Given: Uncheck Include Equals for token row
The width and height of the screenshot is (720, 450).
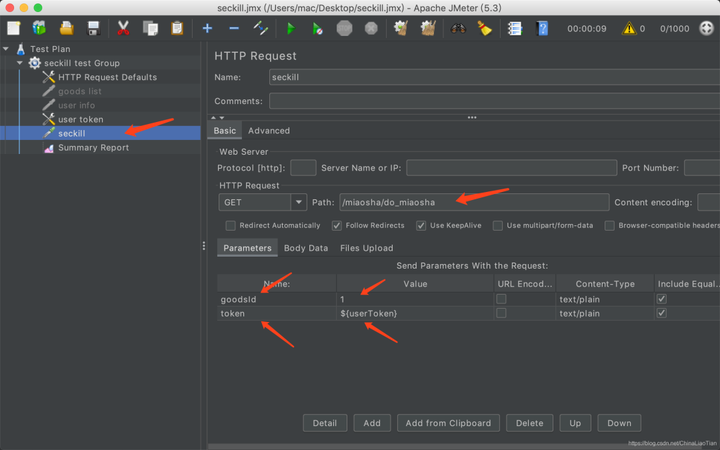Looking at the screenshot, I should [x=662, y=313].
